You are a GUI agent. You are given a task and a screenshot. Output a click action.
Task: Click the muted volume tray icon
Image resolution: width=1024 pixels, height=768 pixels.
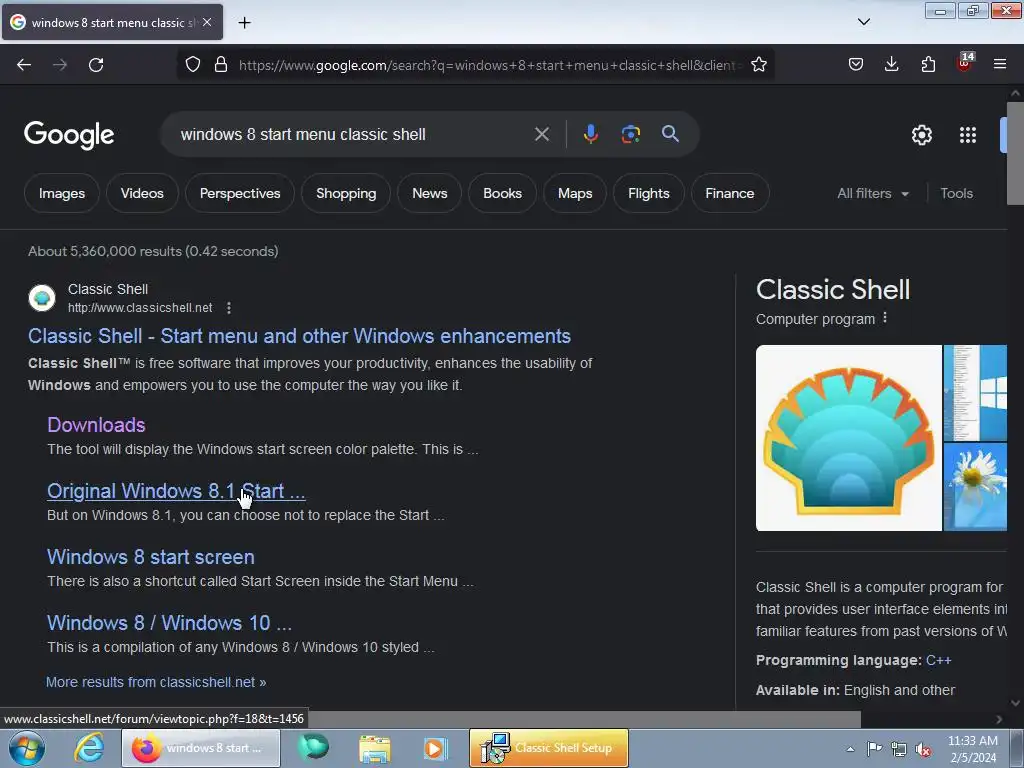923,749
